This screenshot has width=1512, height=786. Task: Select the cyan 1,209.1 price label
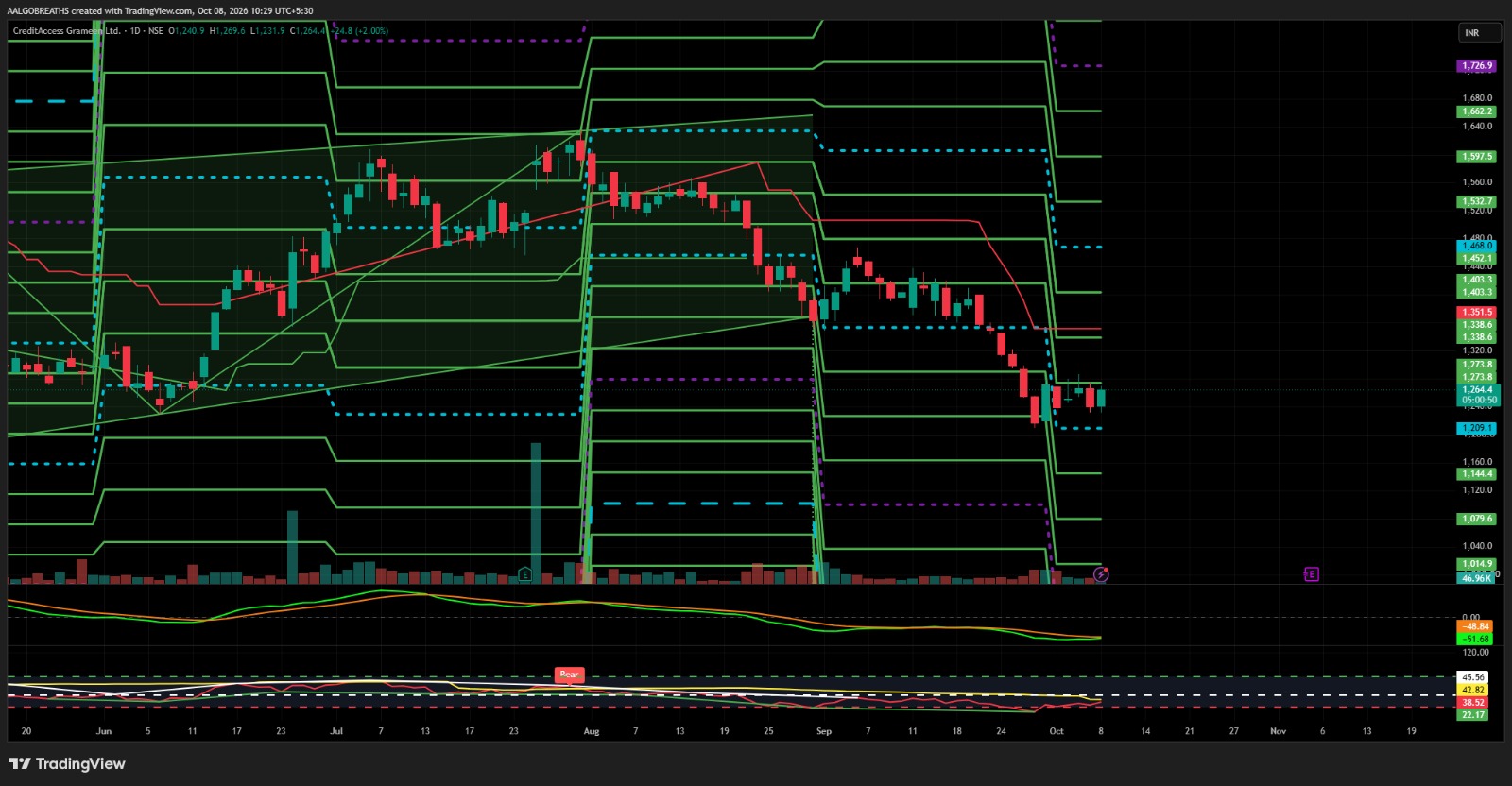pos(1477,428)
